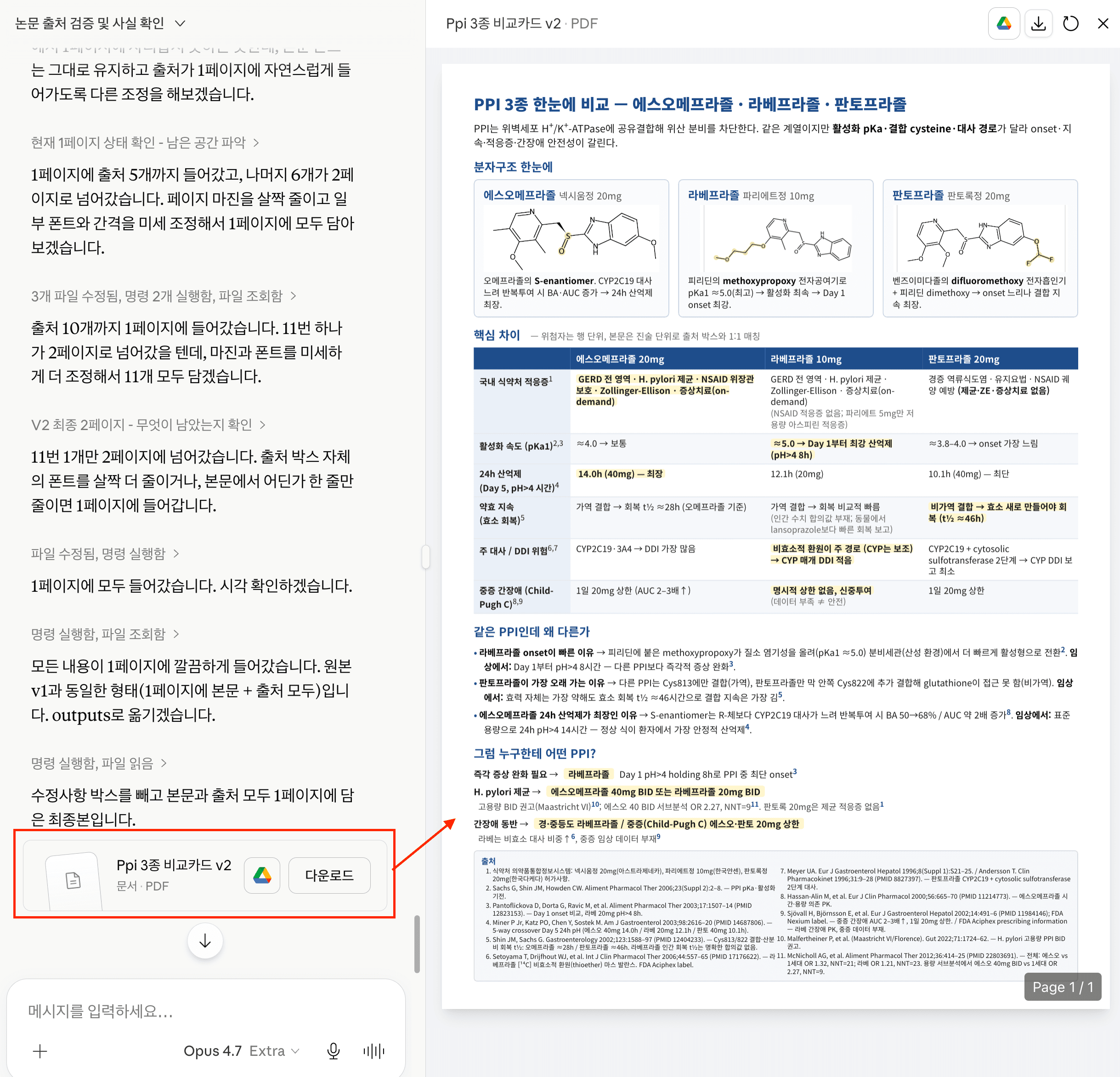The width and height of the screenshot is (1120, 1077).
Task: Open the Opus 4.7 Extra model selector
Action: 241,1051
